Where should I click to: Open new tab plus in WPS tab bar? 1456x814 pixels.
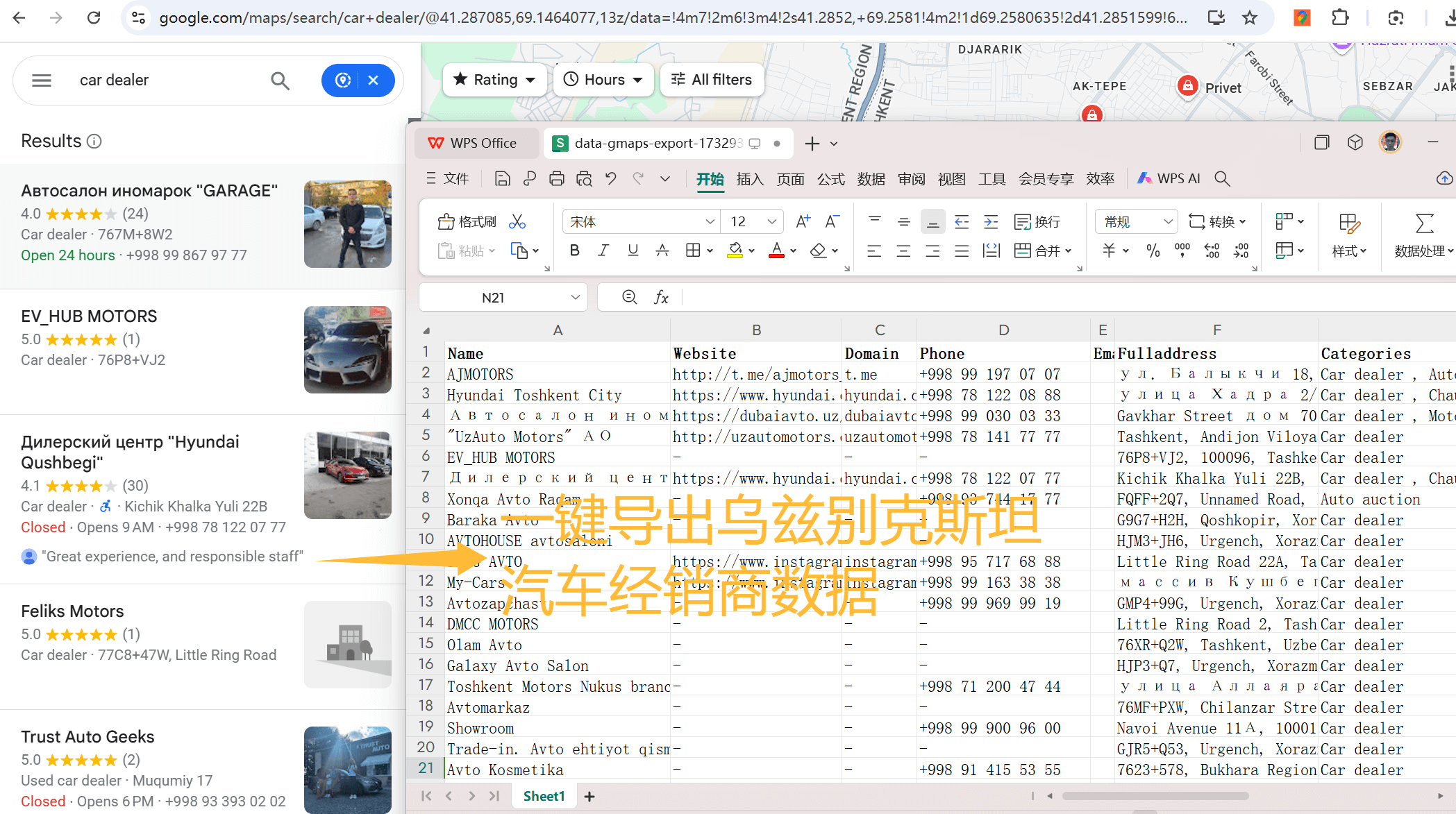(812, 144)
